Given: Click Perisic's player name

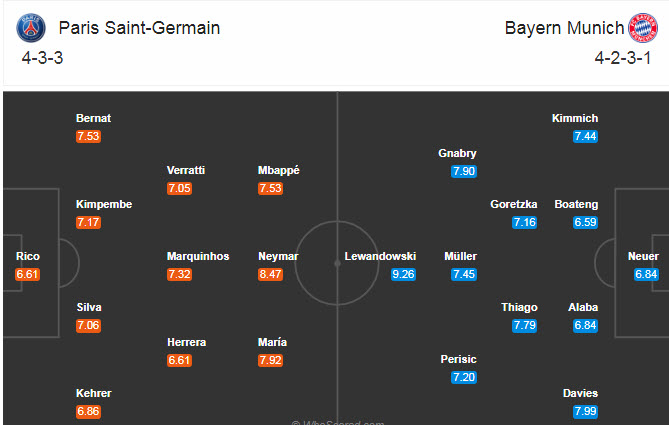Looking at the screenshot, I should pyautogui.click(x=459, y=359).
